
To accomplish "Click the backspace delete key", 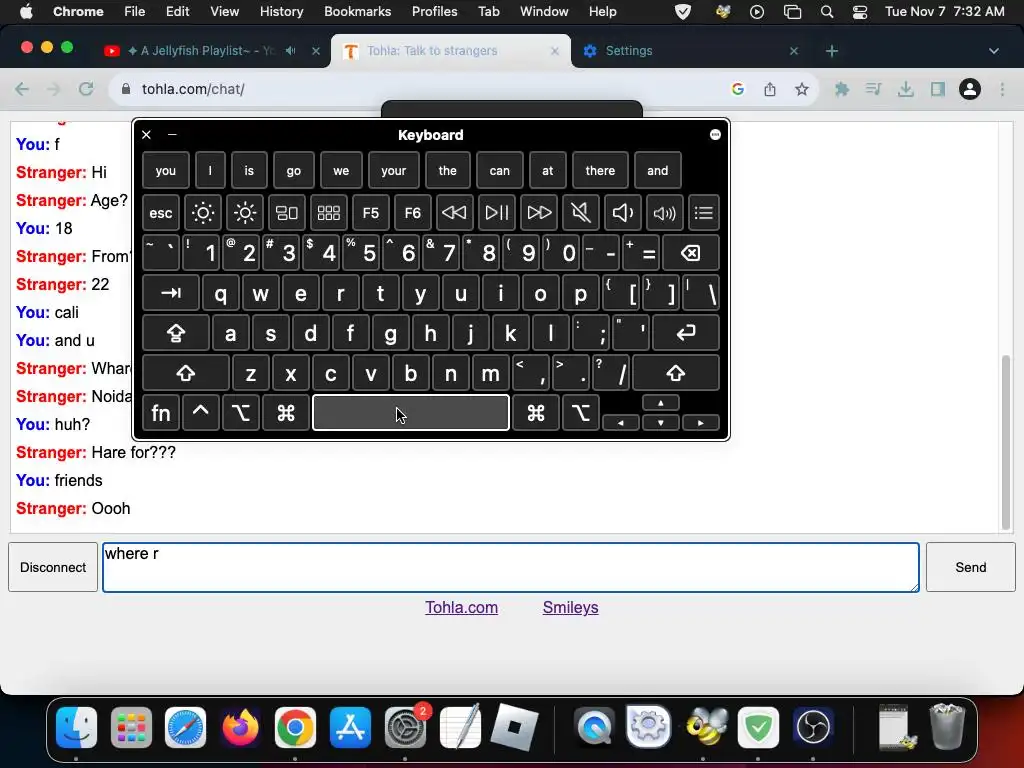I will [x=691, y=253].
